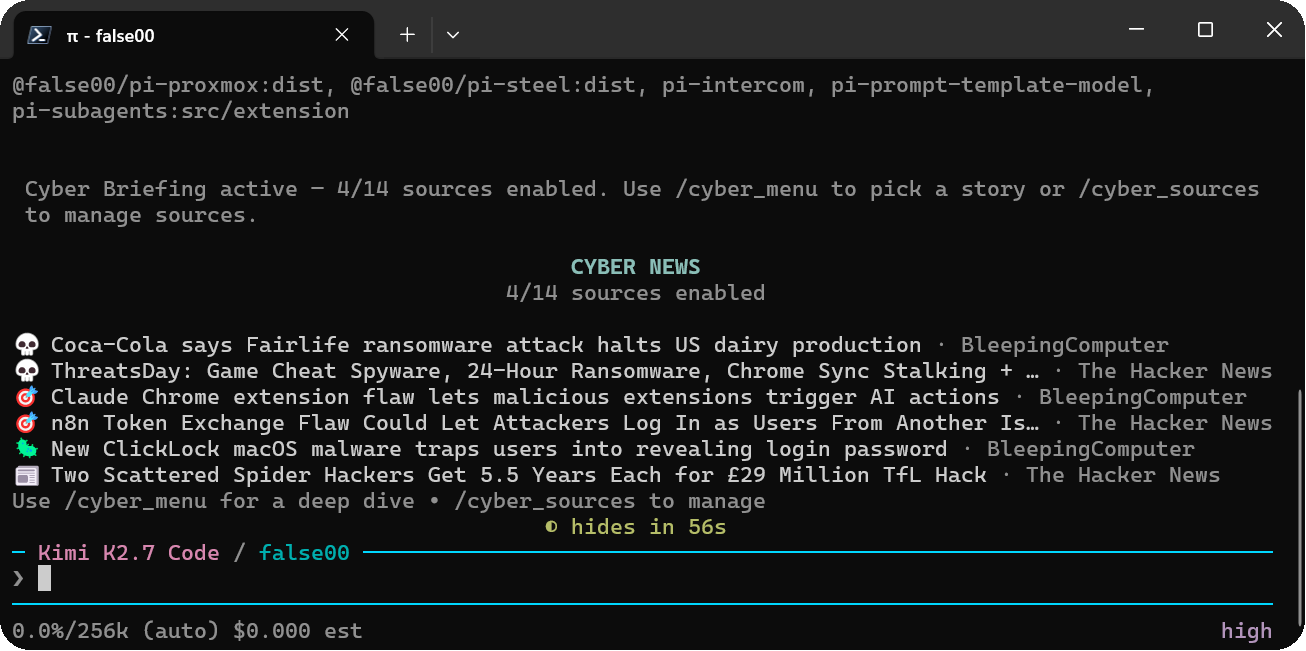Click BleepingComputer source on Claude Chrome row

tap(1143, 397)
